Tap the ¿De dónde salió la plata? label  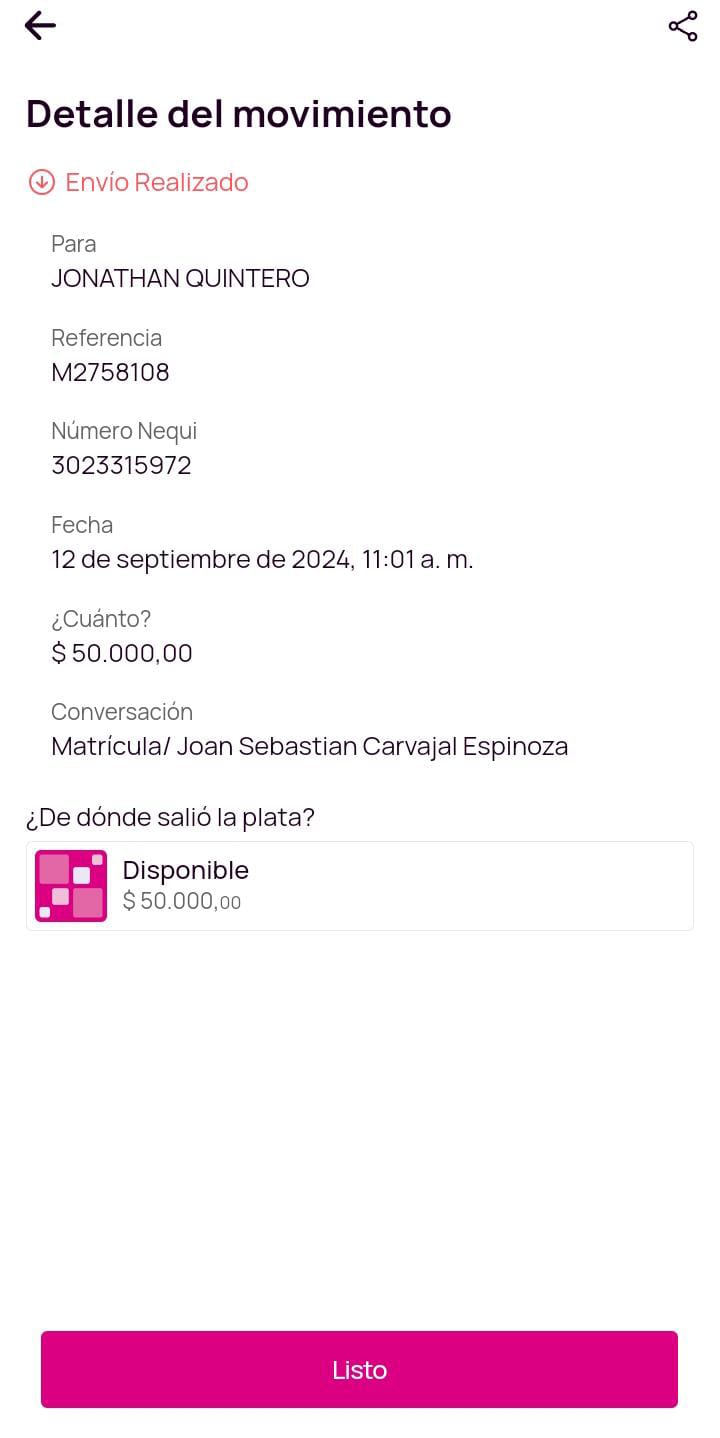point(170,817)
